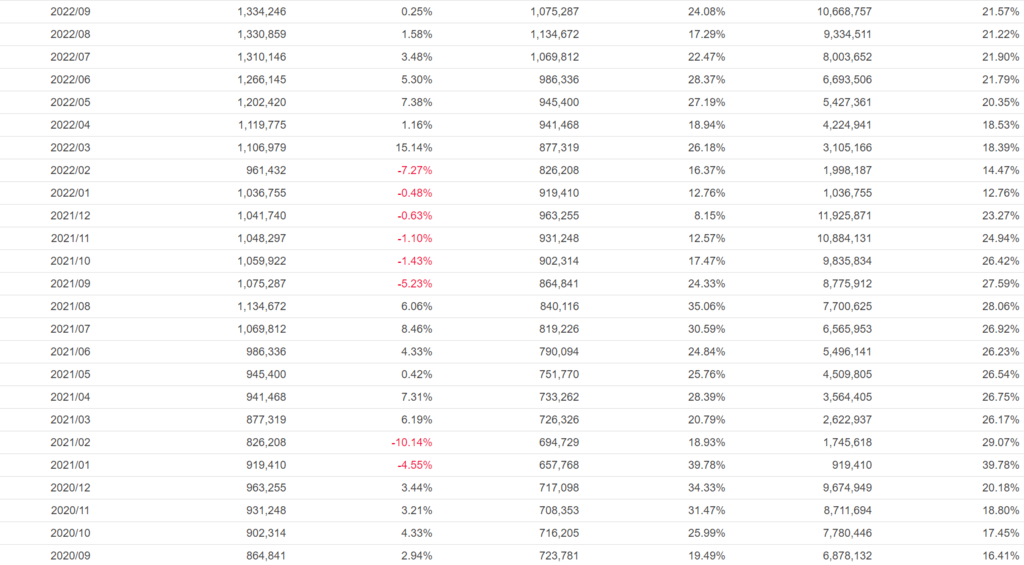Click the 15.14% value in the 2022/03 row
The width and height of the screenshot is (1024, 565).
click(414, 148)
